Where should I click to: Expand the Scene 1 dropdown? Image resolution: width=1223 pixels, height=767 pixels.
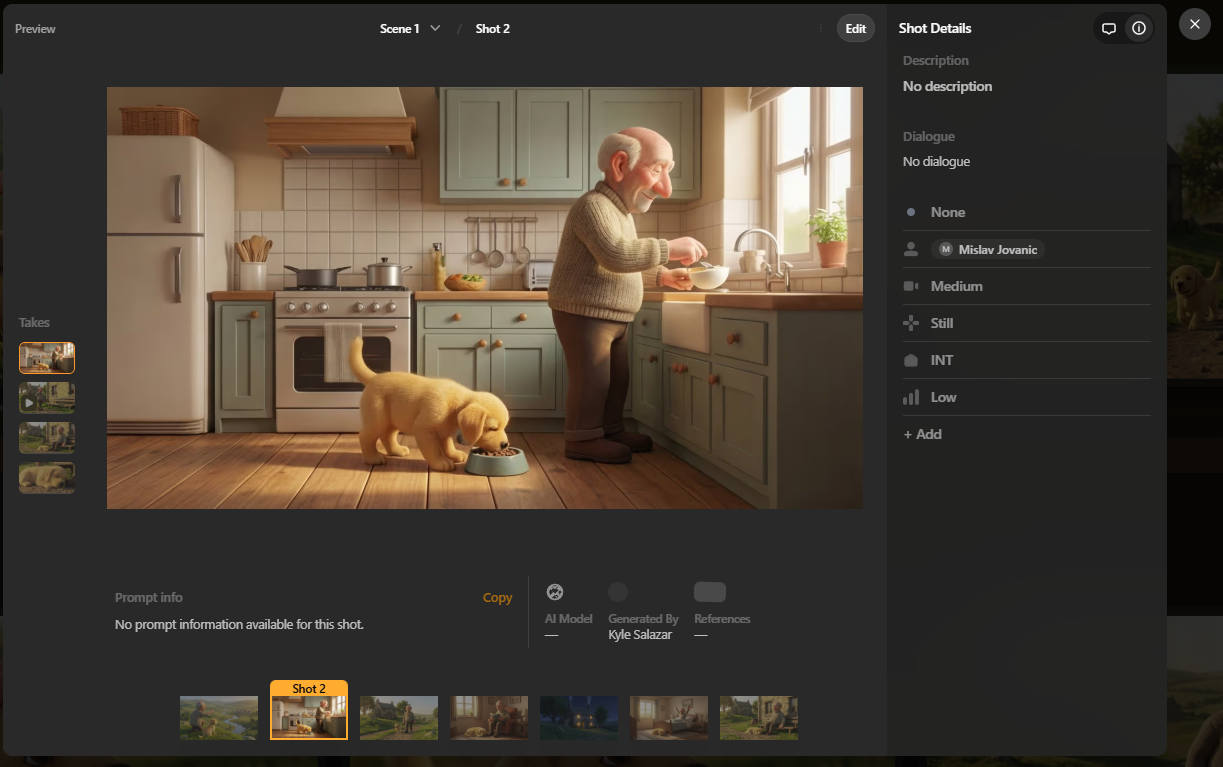click(436, 28)
